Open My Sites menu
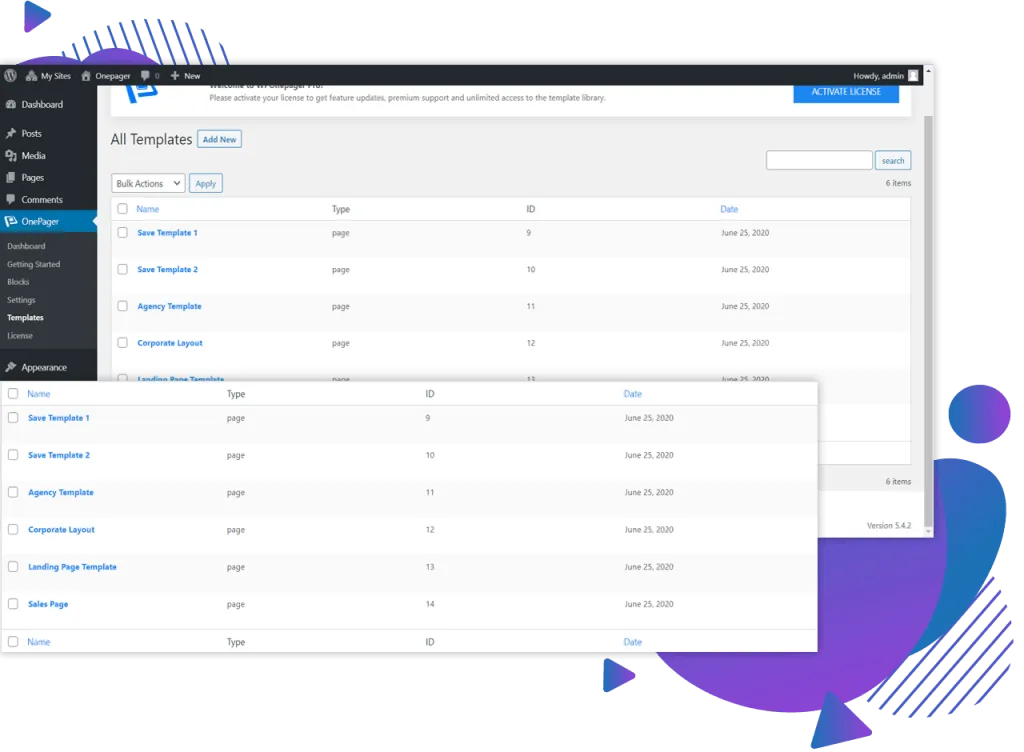The image size is (1024, 752). tap(56, 76)
